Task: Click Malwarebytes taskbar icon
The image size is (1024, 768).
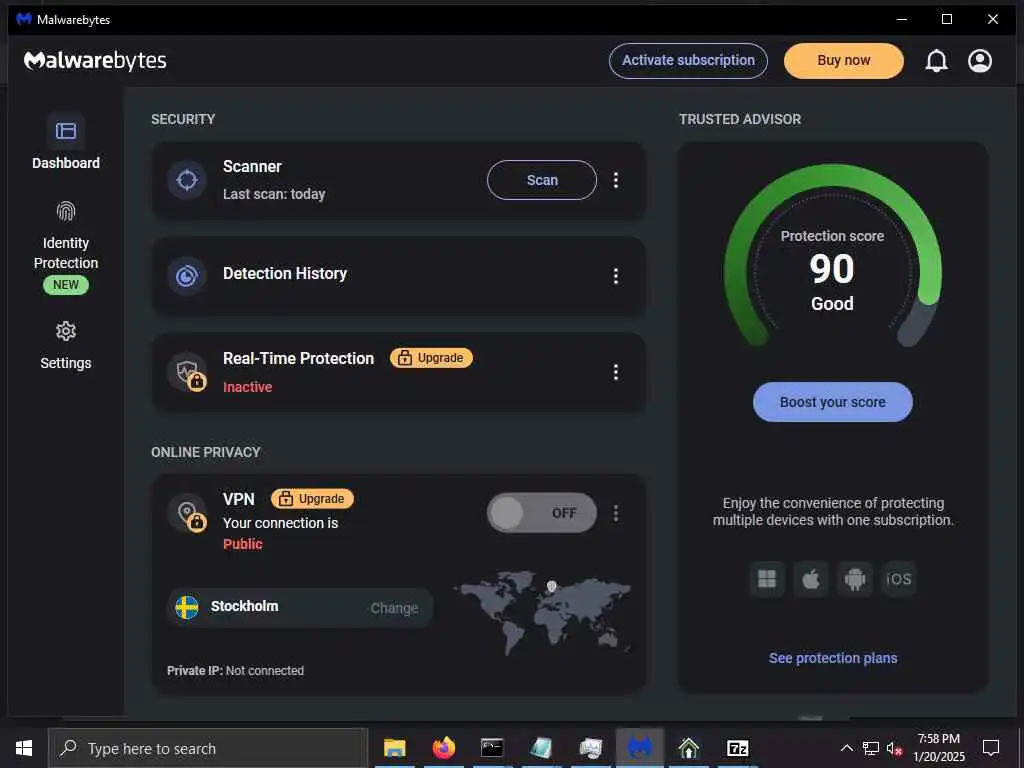Action: point(640,748)
